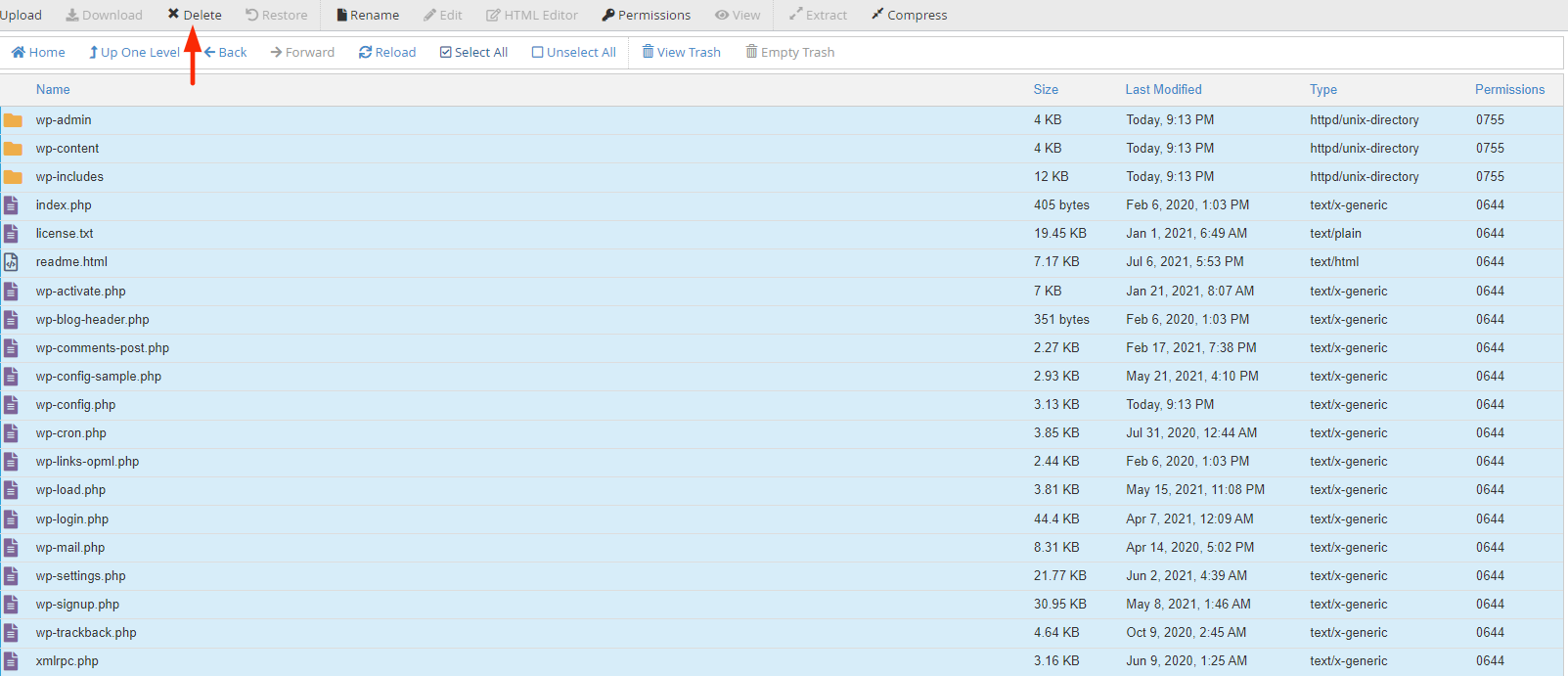The width and height of the screenshot is (1568, 676).
Task: Click the readme.html file icon
Action: [12, 262]
